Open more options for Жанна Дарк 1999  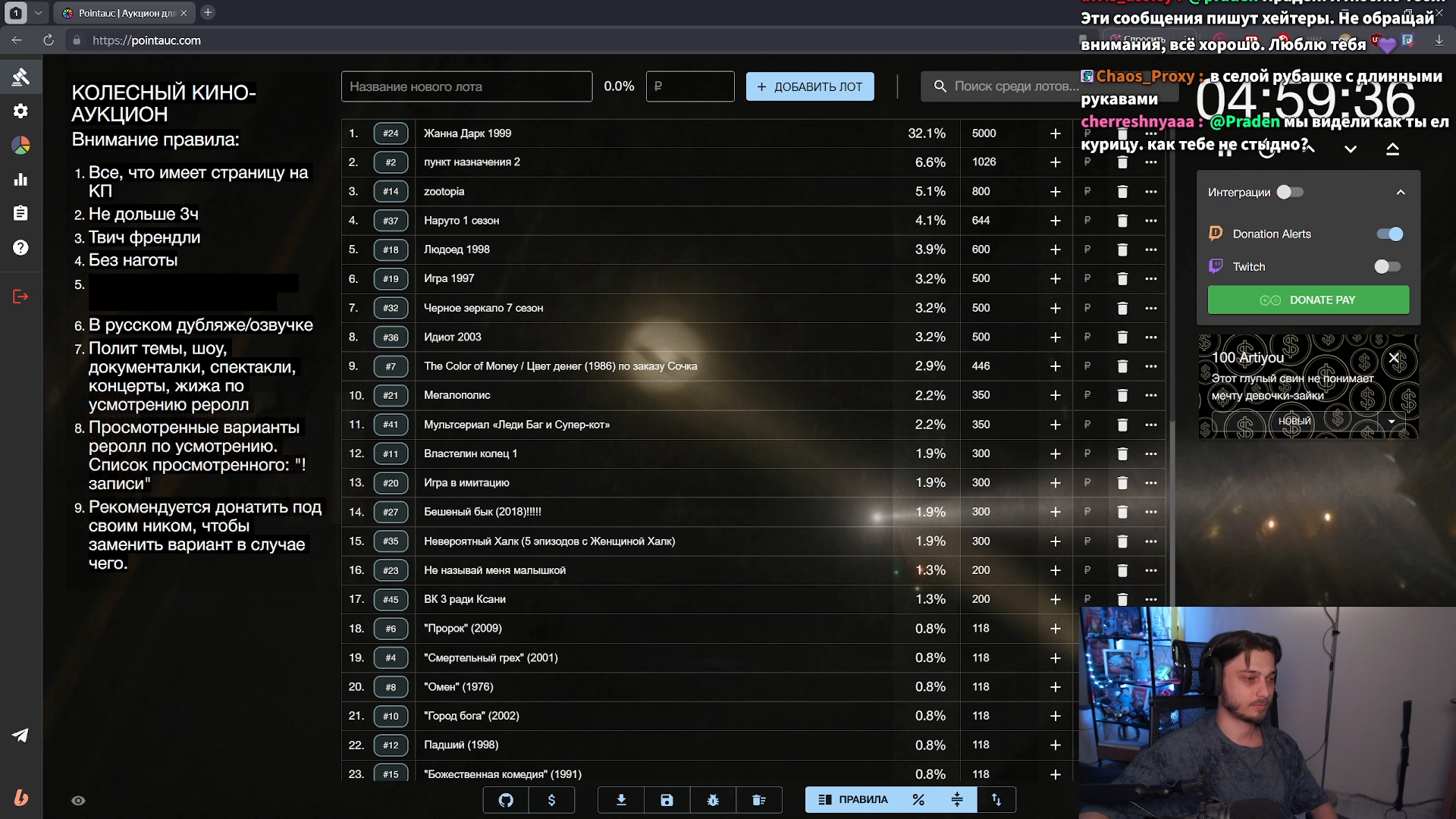click(x=1151, y=133)
